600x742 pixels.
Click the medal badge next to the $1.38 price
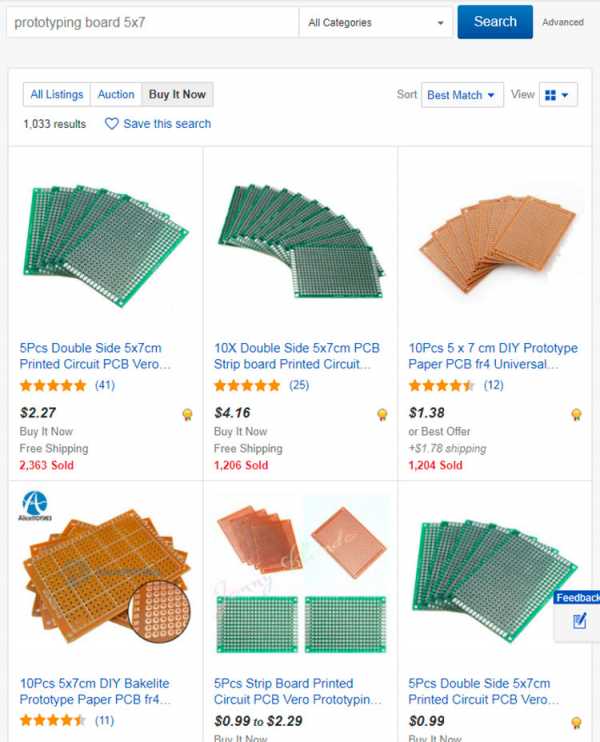(x=576, y=415)
